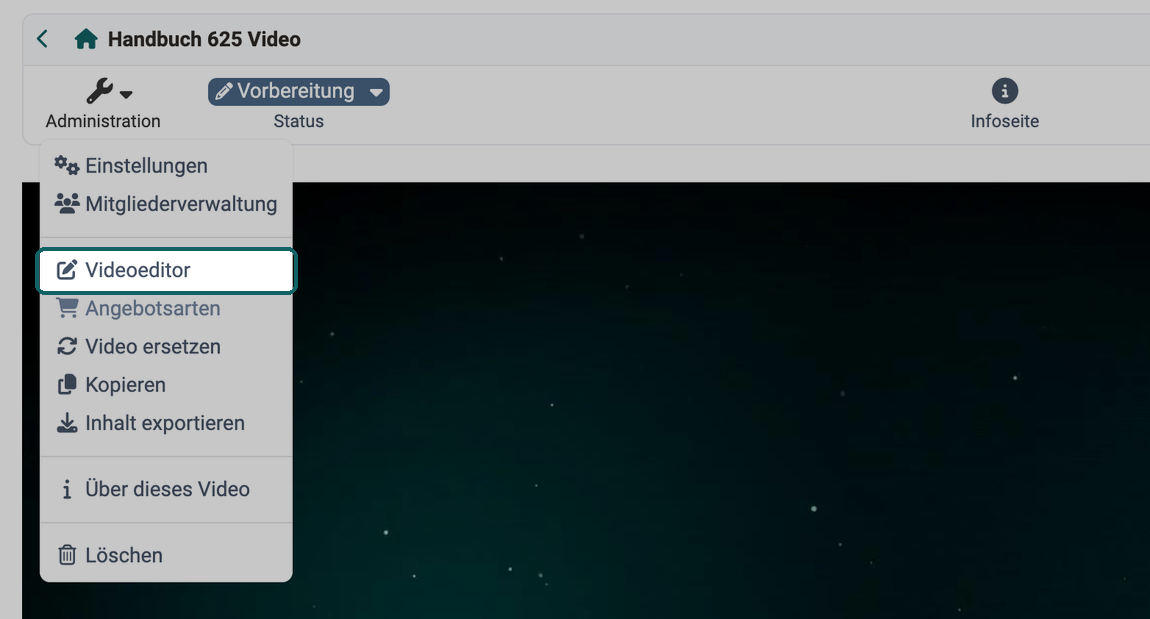
Task: Click the pencil icon in Vorbereitung badge
Action: 224,92
